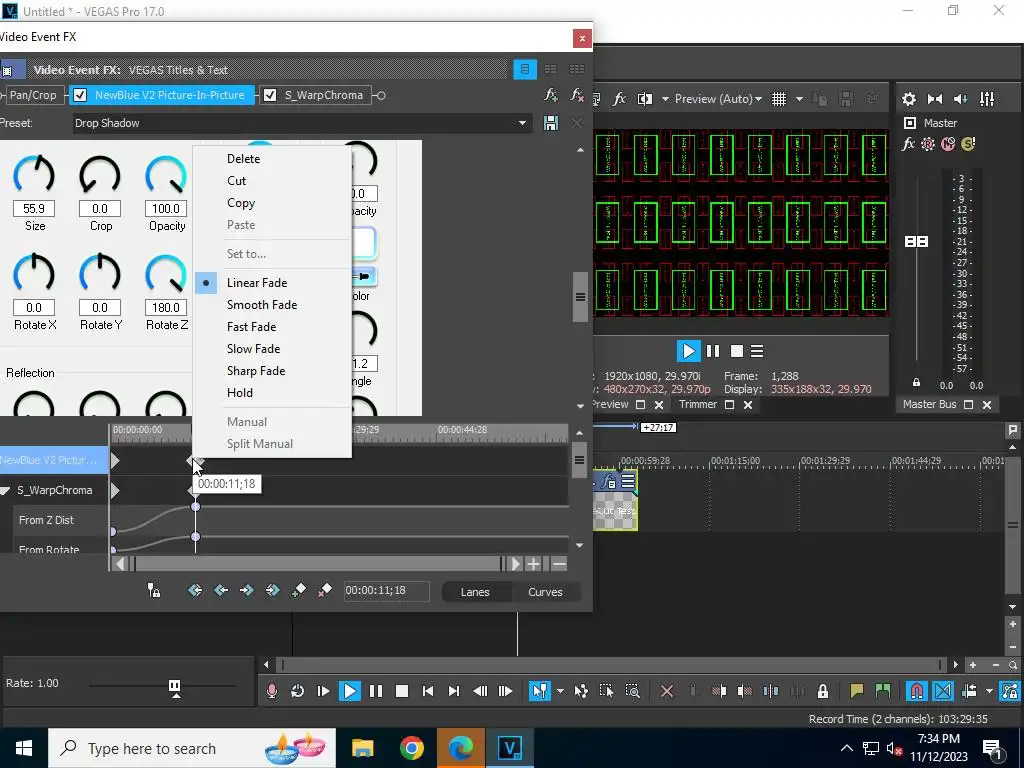
Task: Go to next keyframe arrow
Action: coord(246,591)
